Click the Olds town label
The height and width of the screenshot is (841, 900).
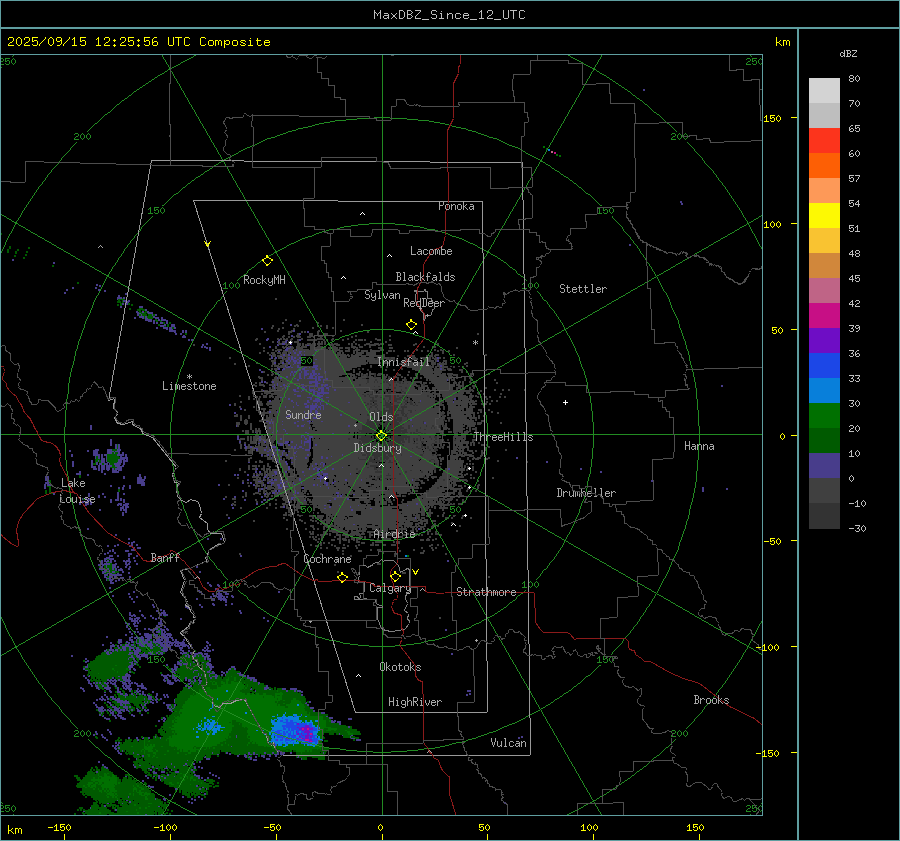pos(381,417)
